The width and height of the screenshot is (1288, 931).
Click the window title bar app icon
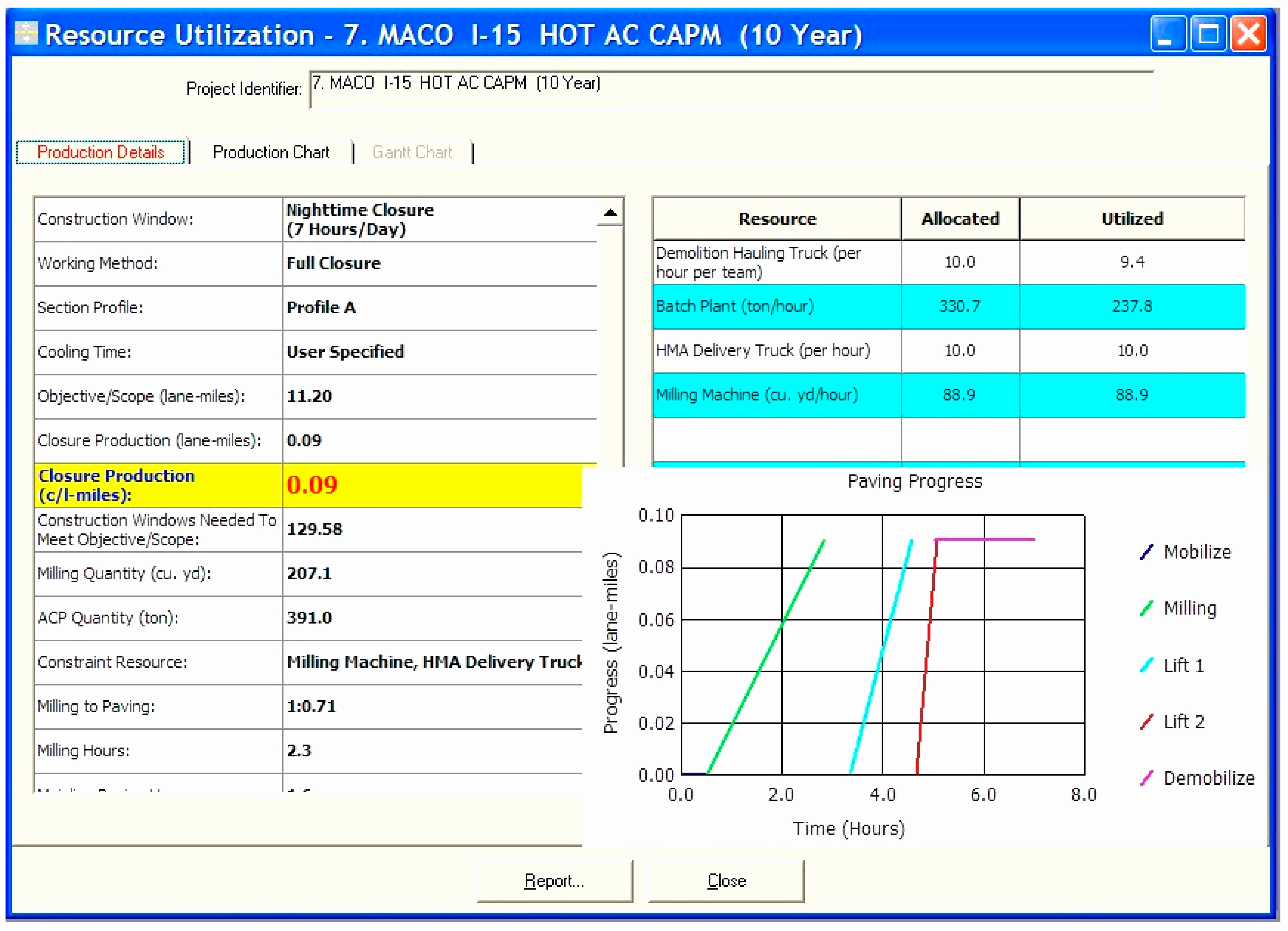click(x=26, y=33)
